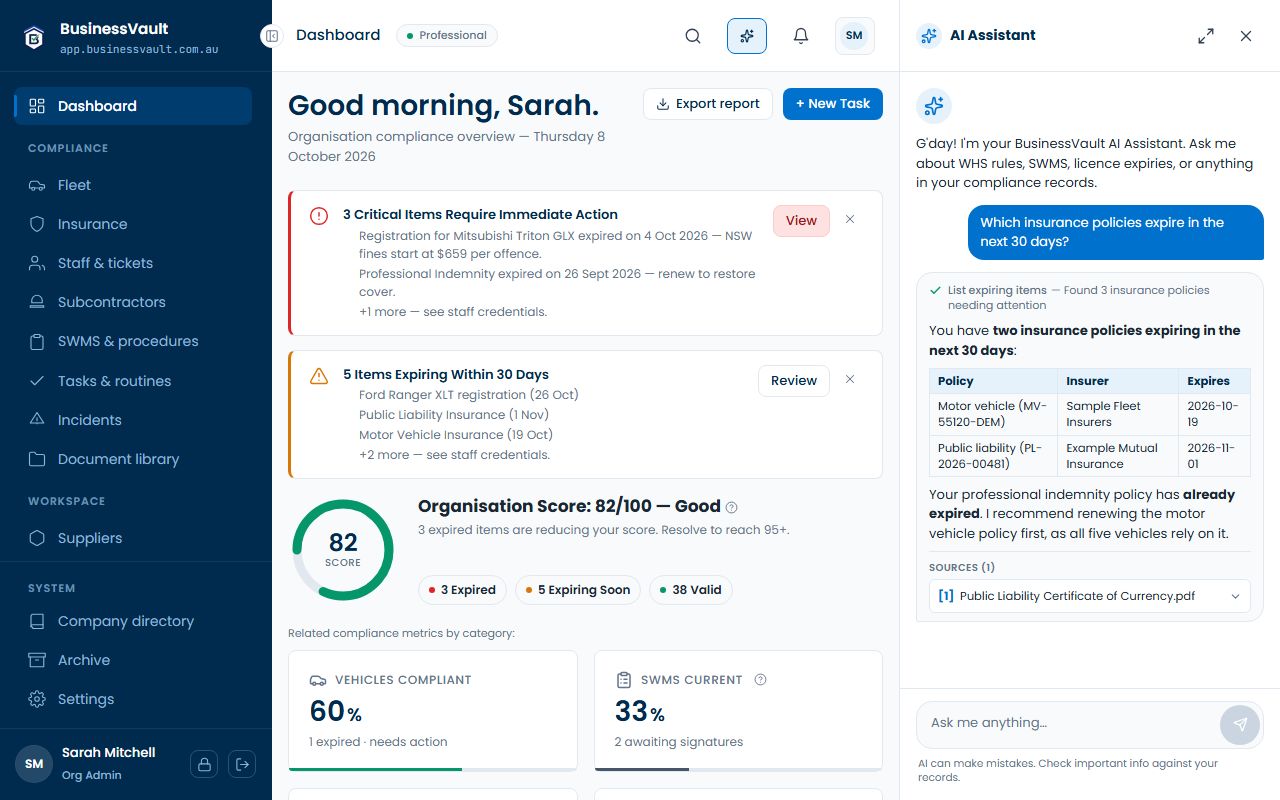Click the Ask me anything input field
Viewport: 1280px width, 800px height.
click(x=1066, y=723)
